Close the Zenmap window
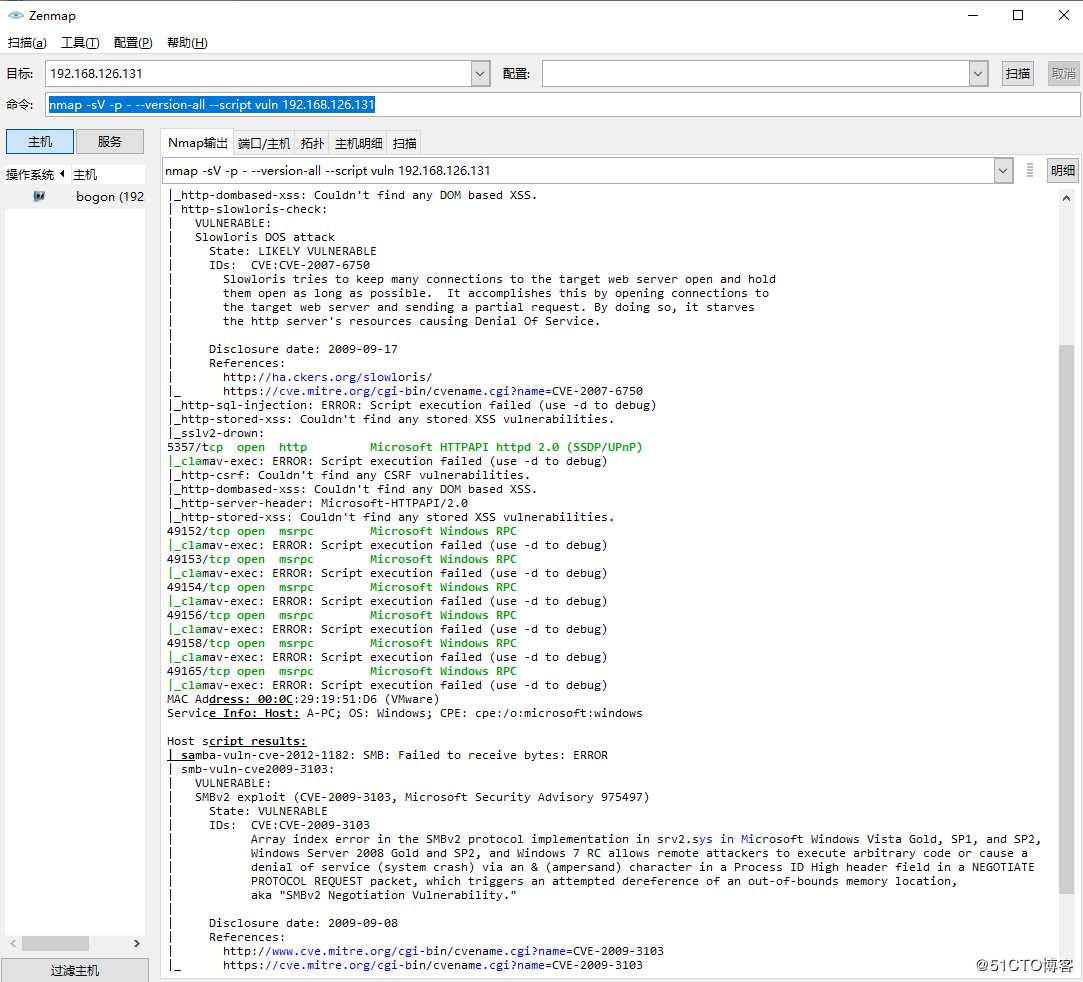Screen dimensions: 1083x982 (1063, 15)
